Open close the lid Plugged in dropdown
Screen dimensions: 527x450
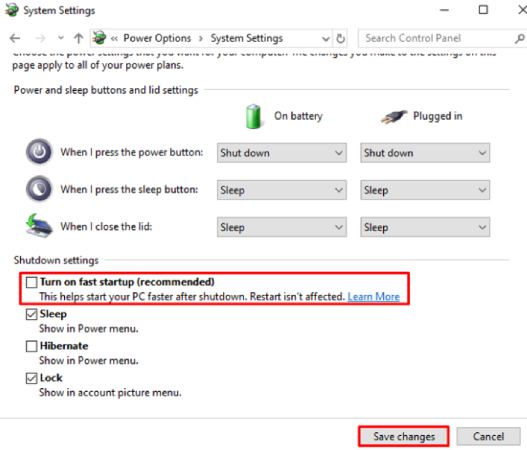[425, 227]
